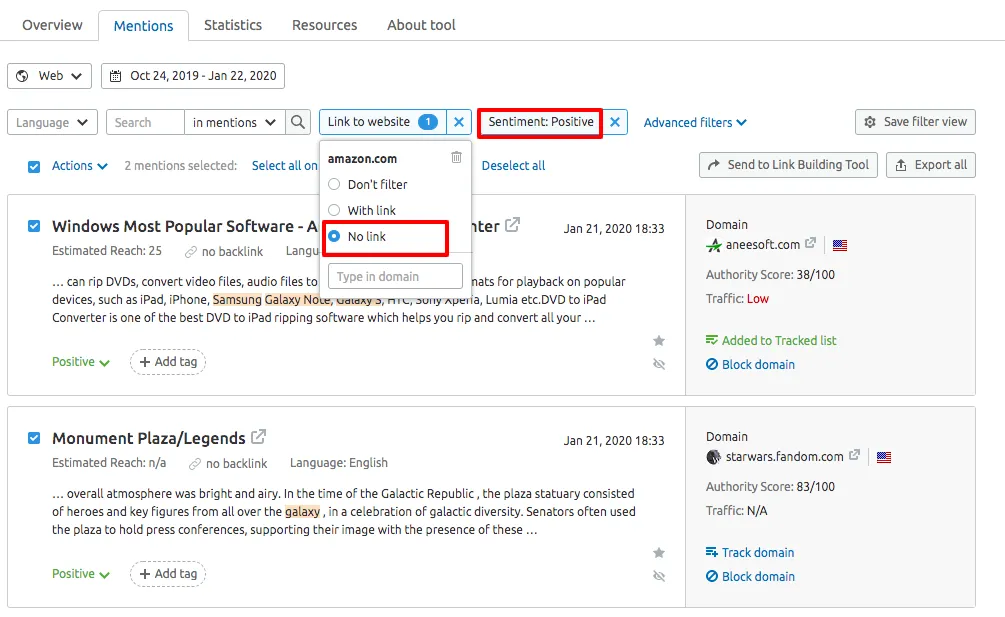
Task: Open the Advanced filters expander
Action: point(695,122)
